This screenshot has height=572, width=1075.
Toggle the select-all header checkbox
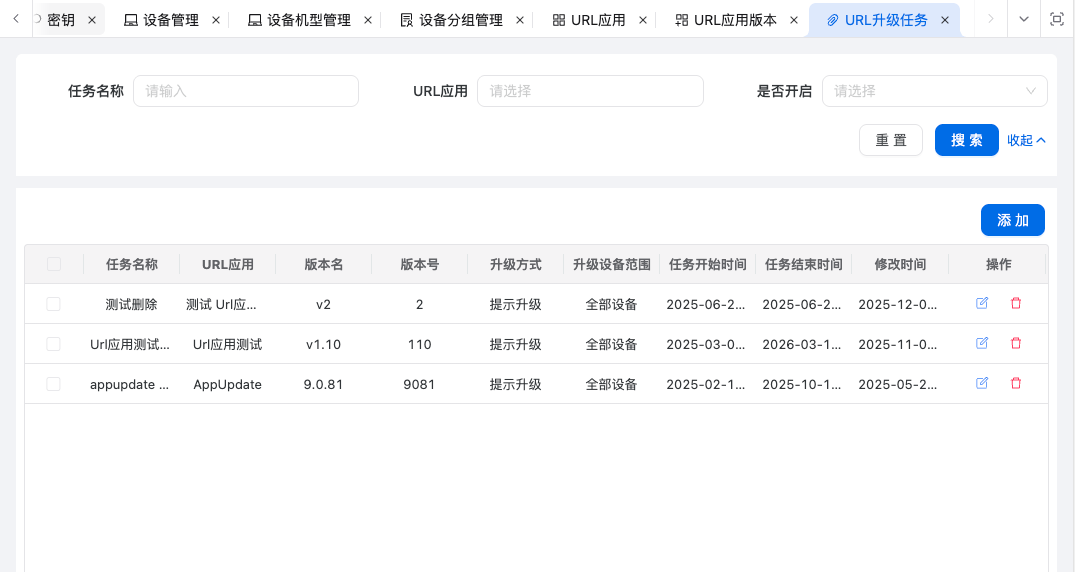(54, 264)
